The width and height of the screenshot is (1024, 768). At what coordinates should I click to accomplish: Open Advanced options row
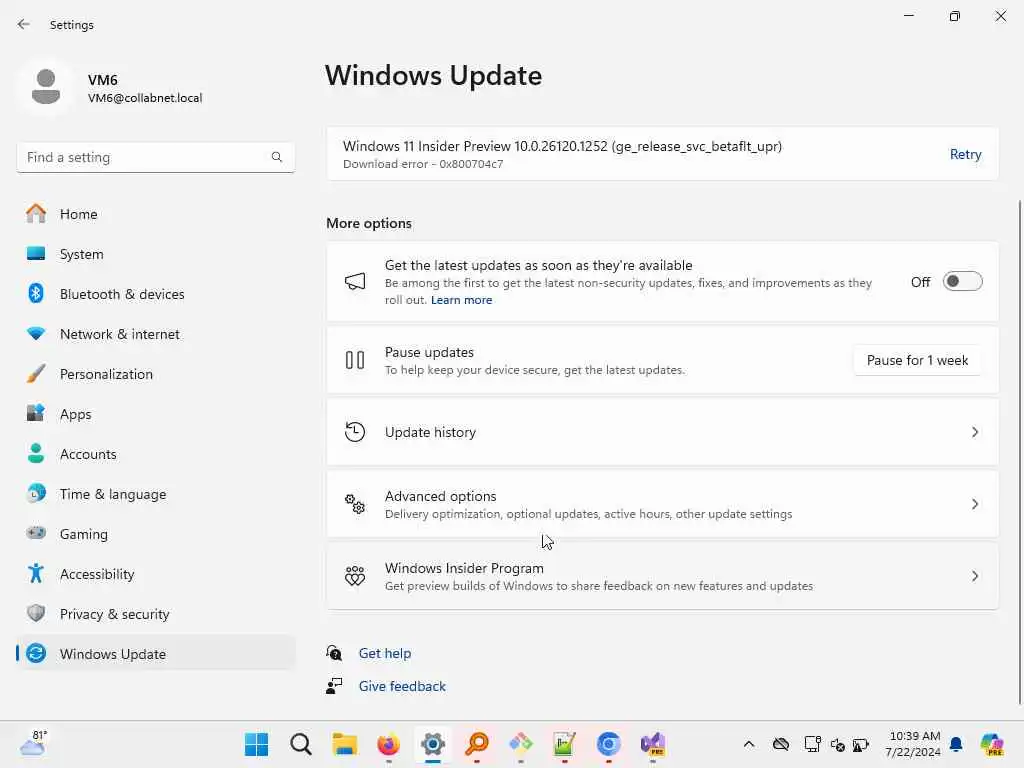(662, 504)
